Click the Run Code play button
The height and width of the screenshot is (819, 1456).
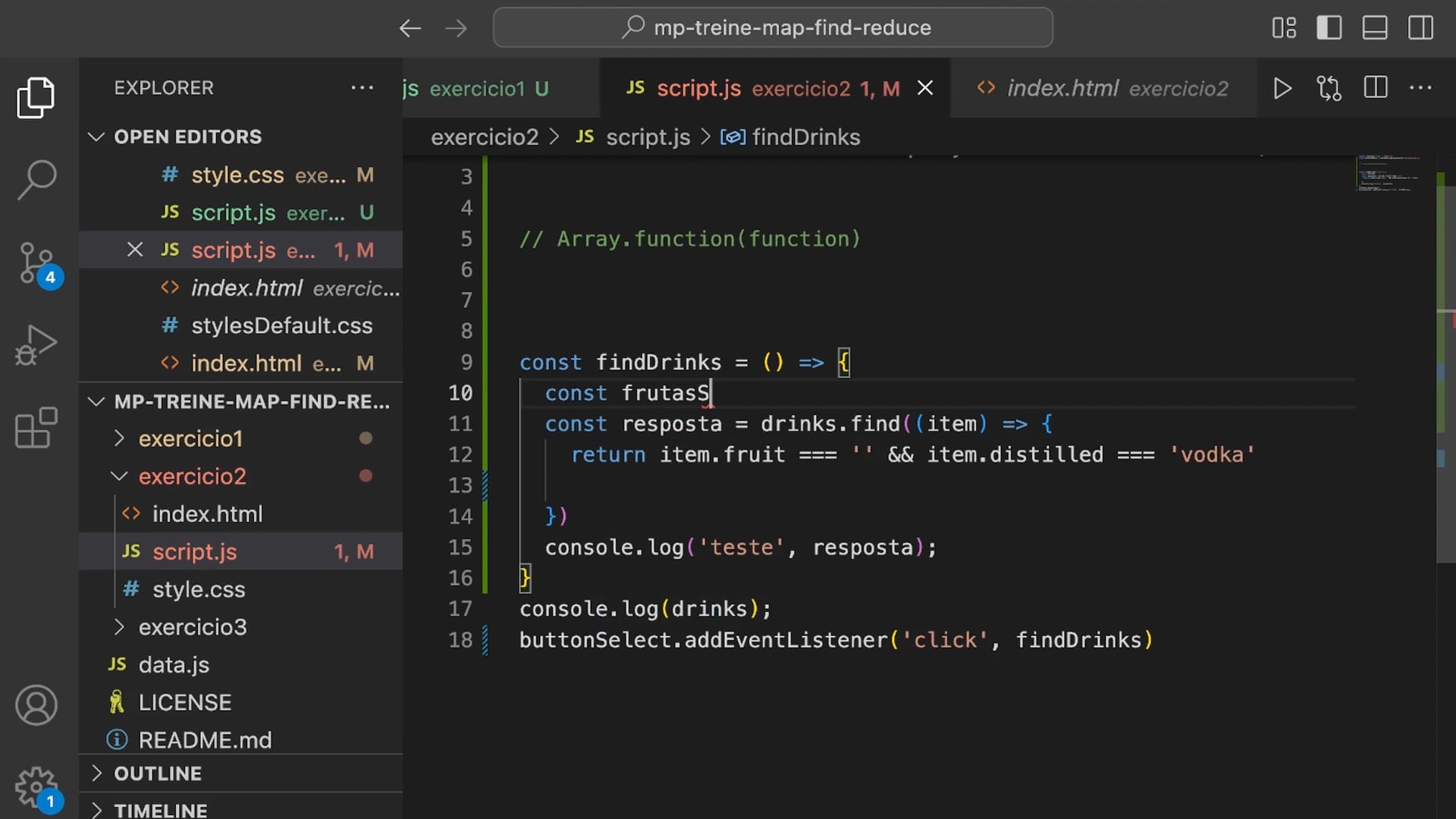click(x=1282, y=89)
